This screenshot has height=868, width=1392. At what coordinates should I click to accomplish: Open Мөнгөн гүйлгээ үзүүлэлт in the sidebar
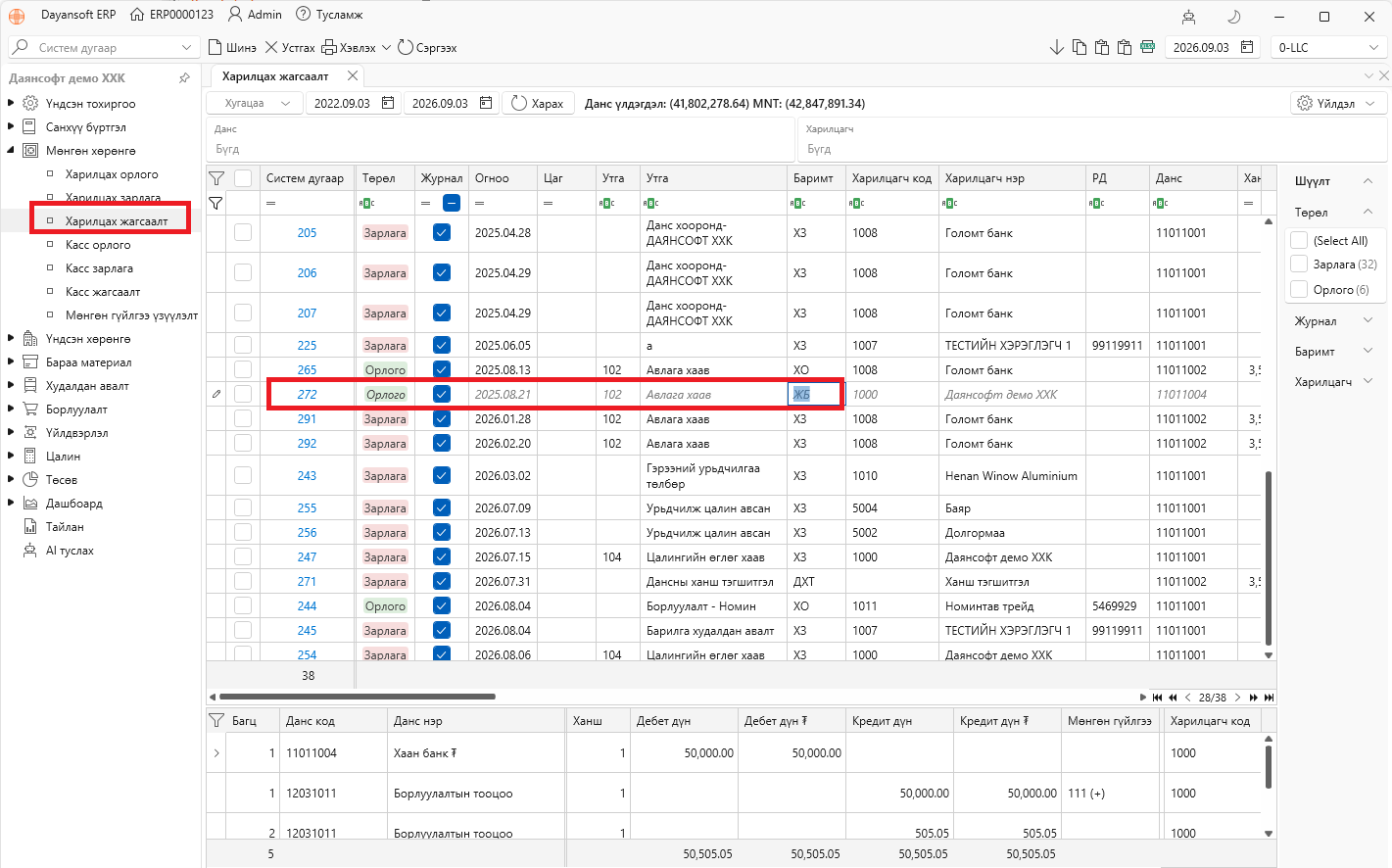(x=131, y=315)
